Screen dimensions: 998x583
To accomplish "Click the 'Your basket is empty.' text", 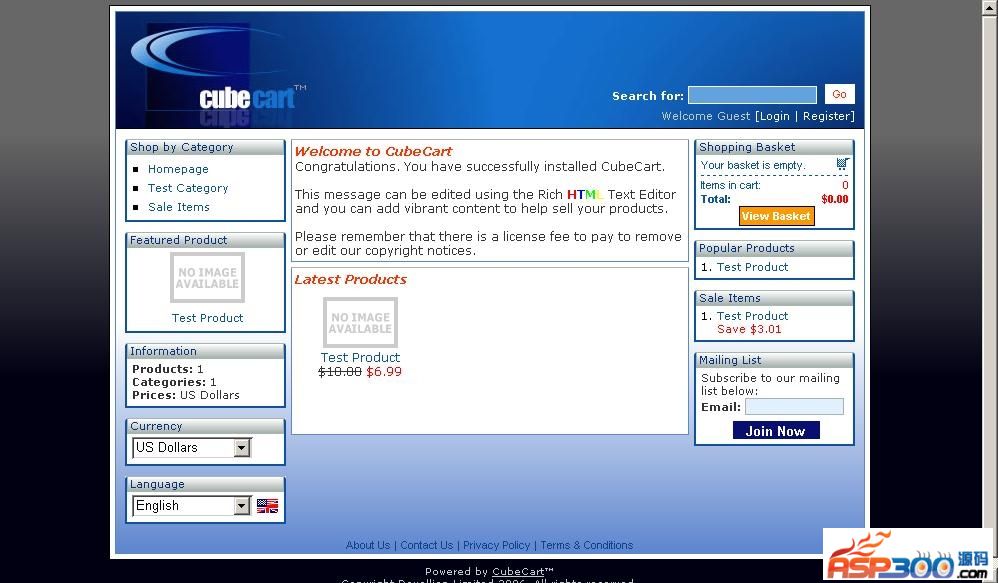I will tap(753, 165).
